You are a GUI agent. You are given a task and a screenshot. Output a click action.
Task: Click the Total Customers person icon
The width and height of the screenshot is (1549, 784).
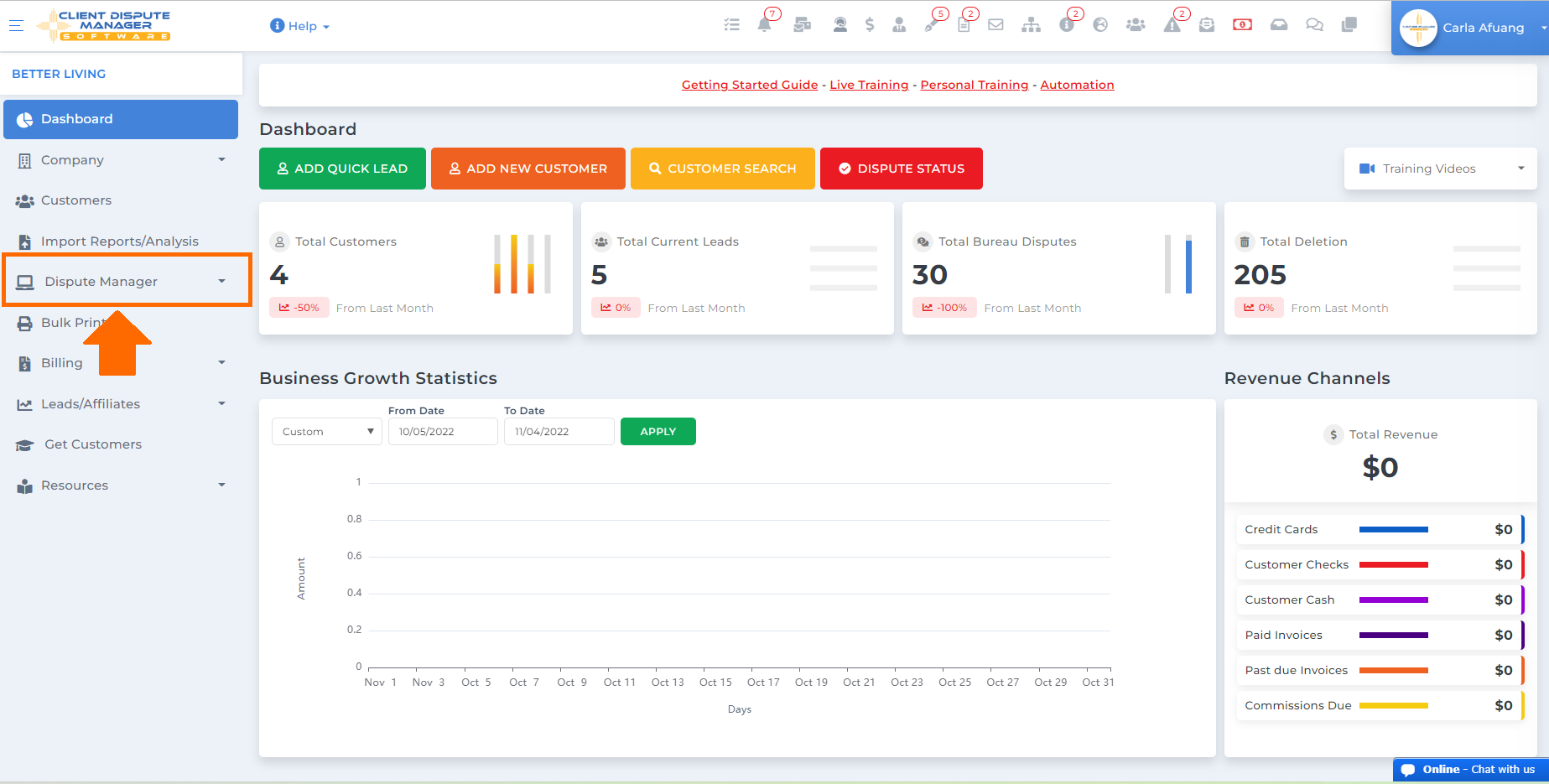(280, 241)
